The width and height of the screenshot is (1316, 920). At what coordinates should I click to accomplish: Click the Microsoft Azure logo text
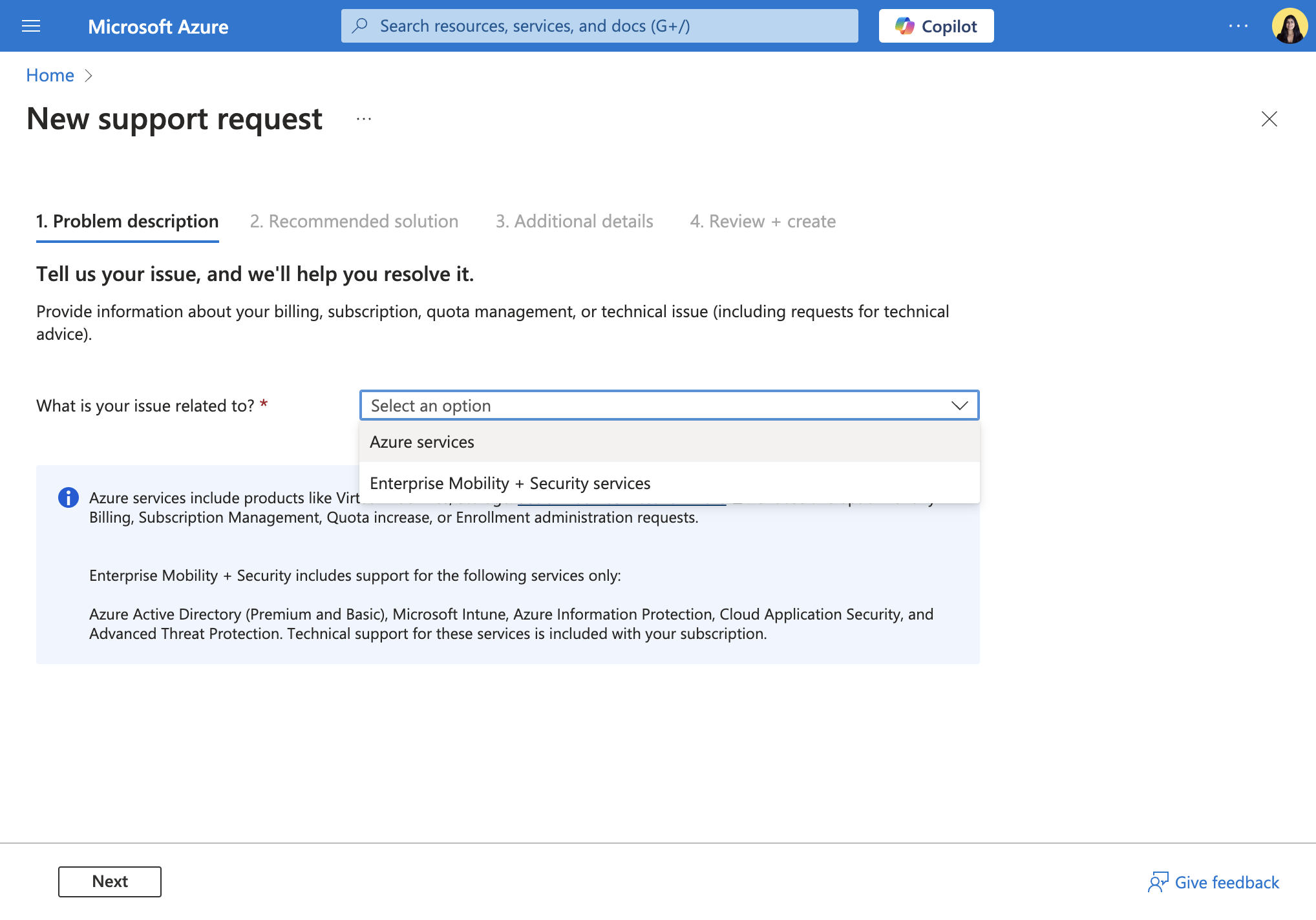pos(158,26)
